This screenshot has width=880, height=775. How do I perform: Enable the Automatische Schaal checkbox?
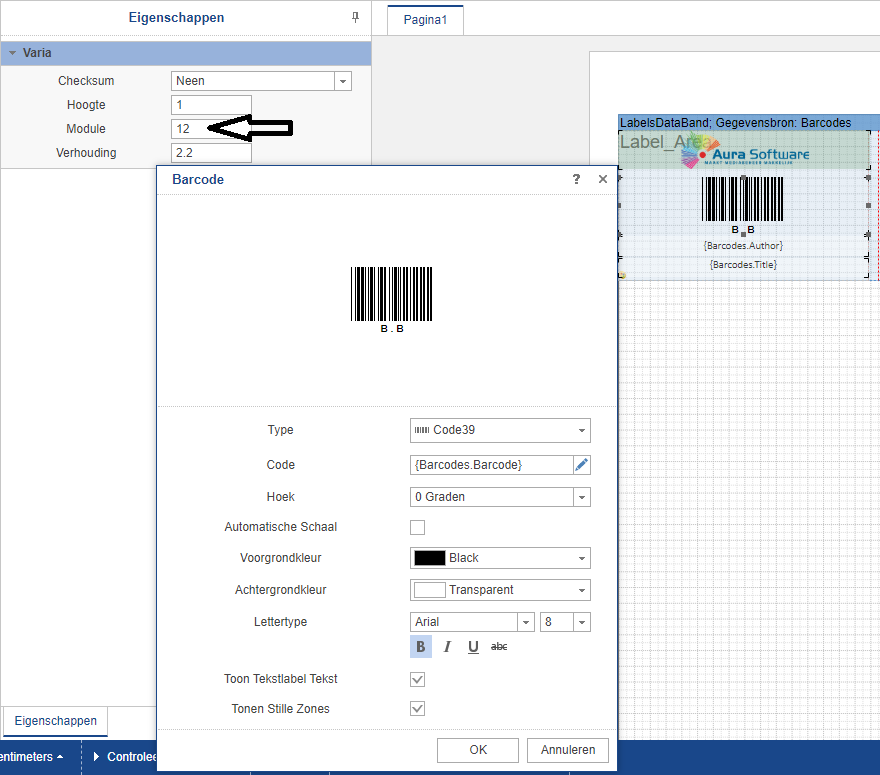418,527
